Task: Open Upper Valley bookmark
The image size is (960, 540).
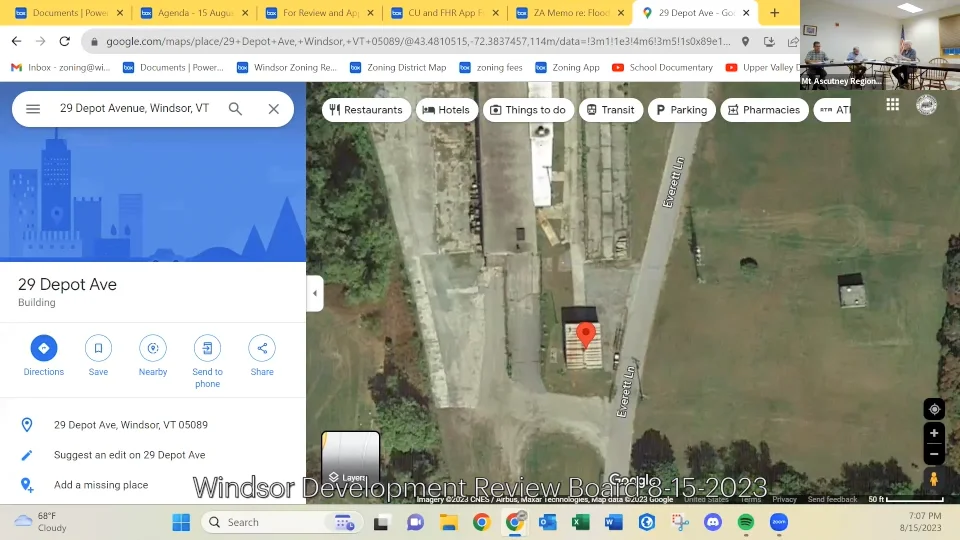Action: (762, 67)
